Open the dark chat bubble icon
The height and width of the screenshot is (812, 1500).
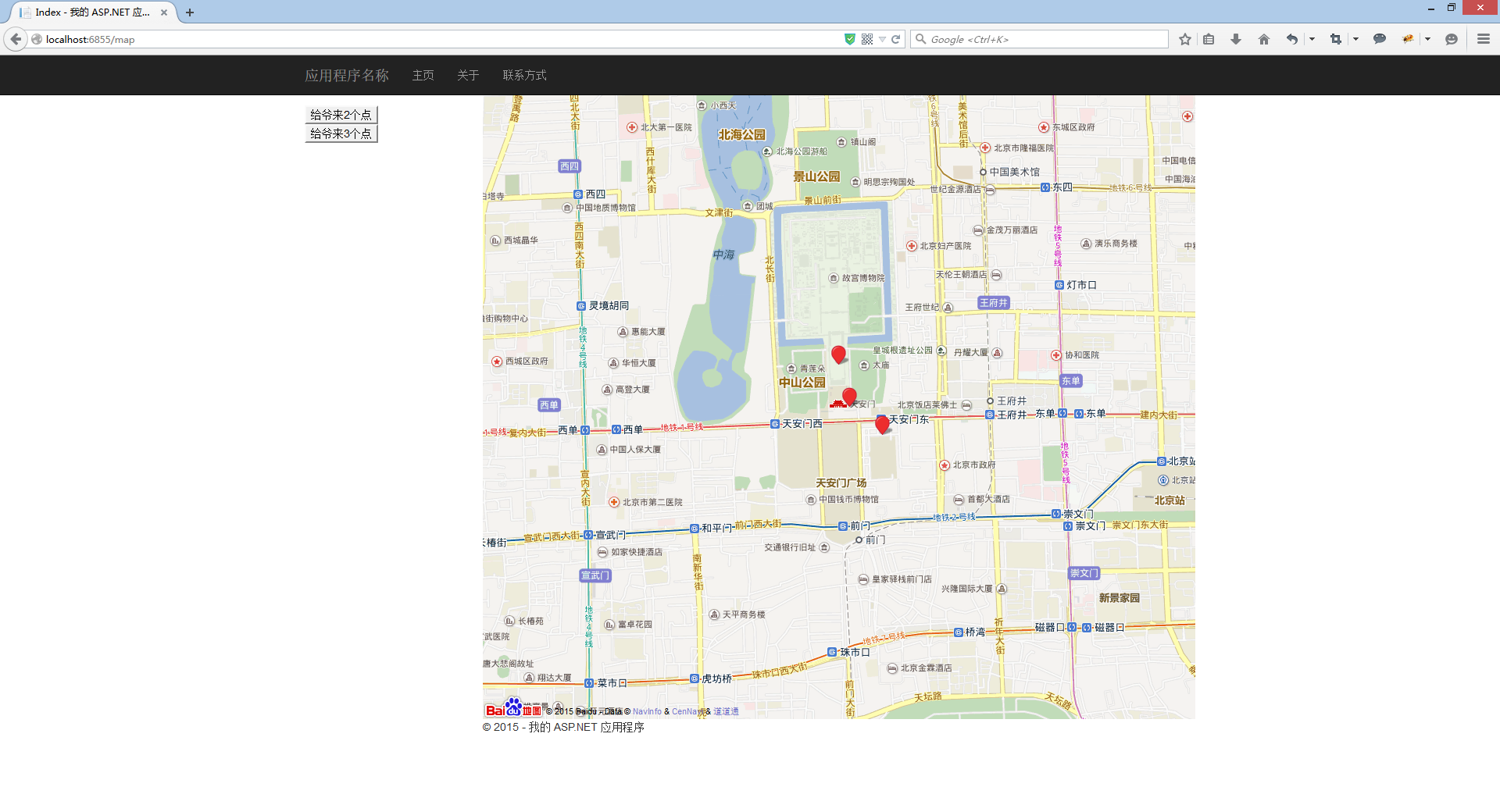pyautogui.click(x=1380, y=39)
